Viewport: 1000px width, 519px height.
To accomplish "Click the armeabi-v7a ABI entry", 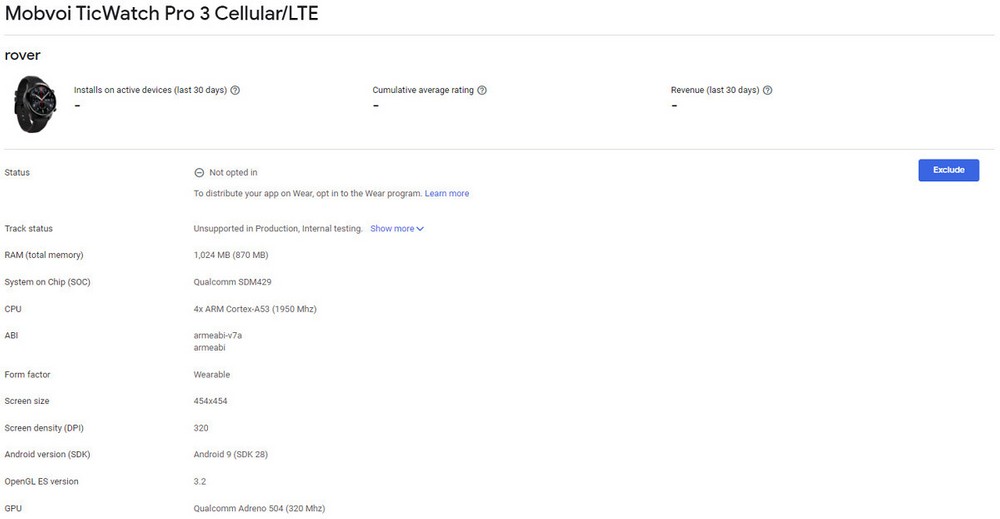I will click(x=217, y=335).
